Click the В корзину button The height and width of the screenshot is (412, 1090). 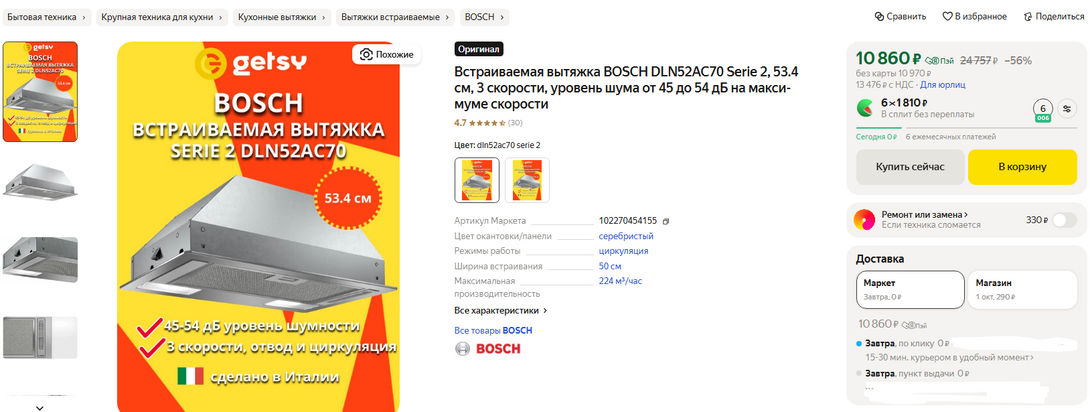click(1022, 167)
